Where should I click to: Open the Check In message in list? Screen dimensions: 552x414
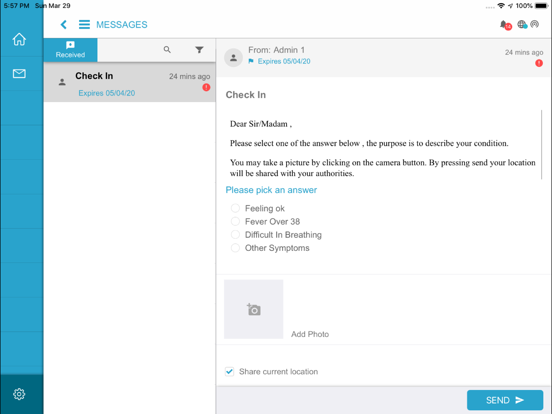click(130, 83)
